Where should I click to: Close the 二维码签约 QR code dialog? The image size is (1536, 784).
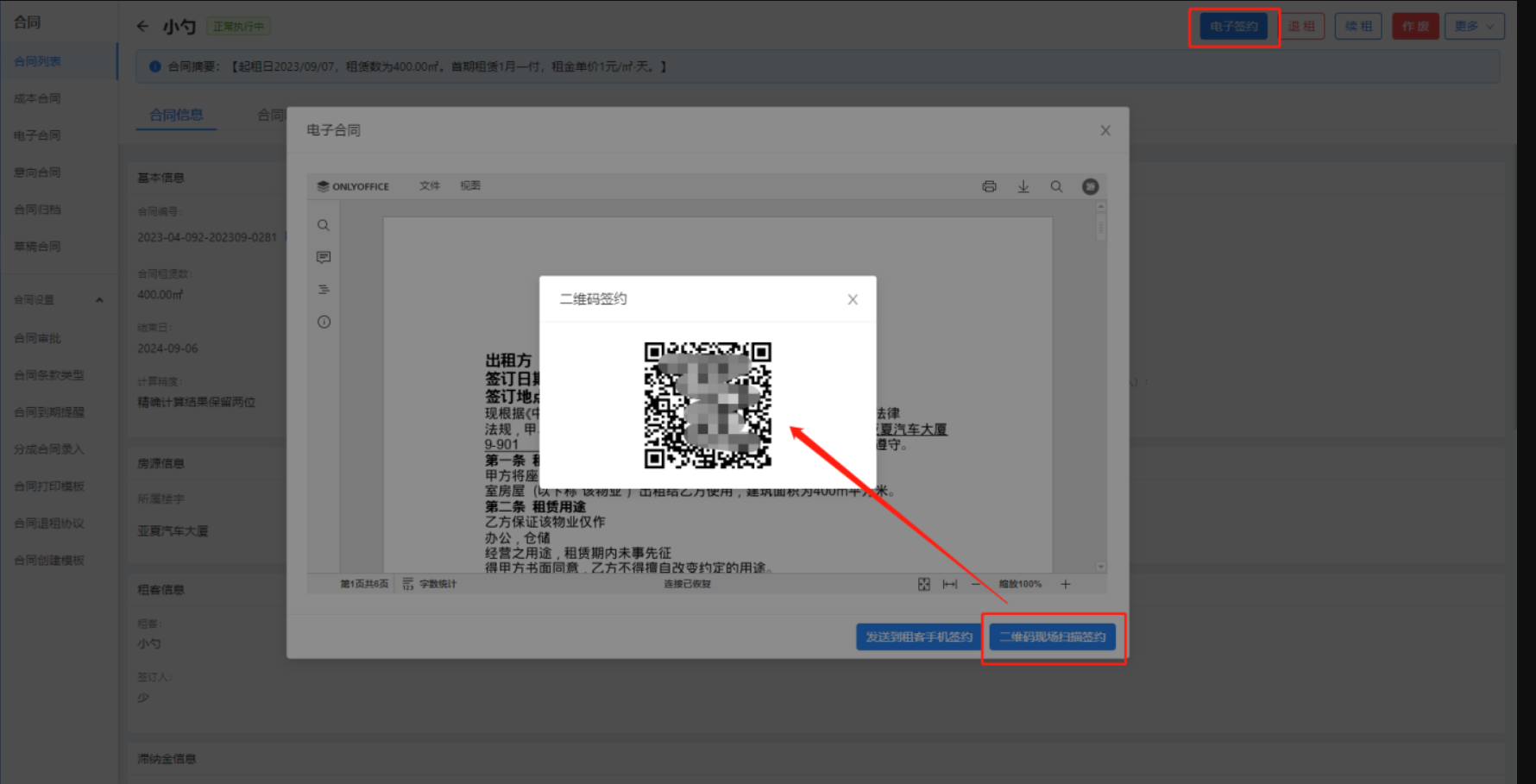(853, 299)
